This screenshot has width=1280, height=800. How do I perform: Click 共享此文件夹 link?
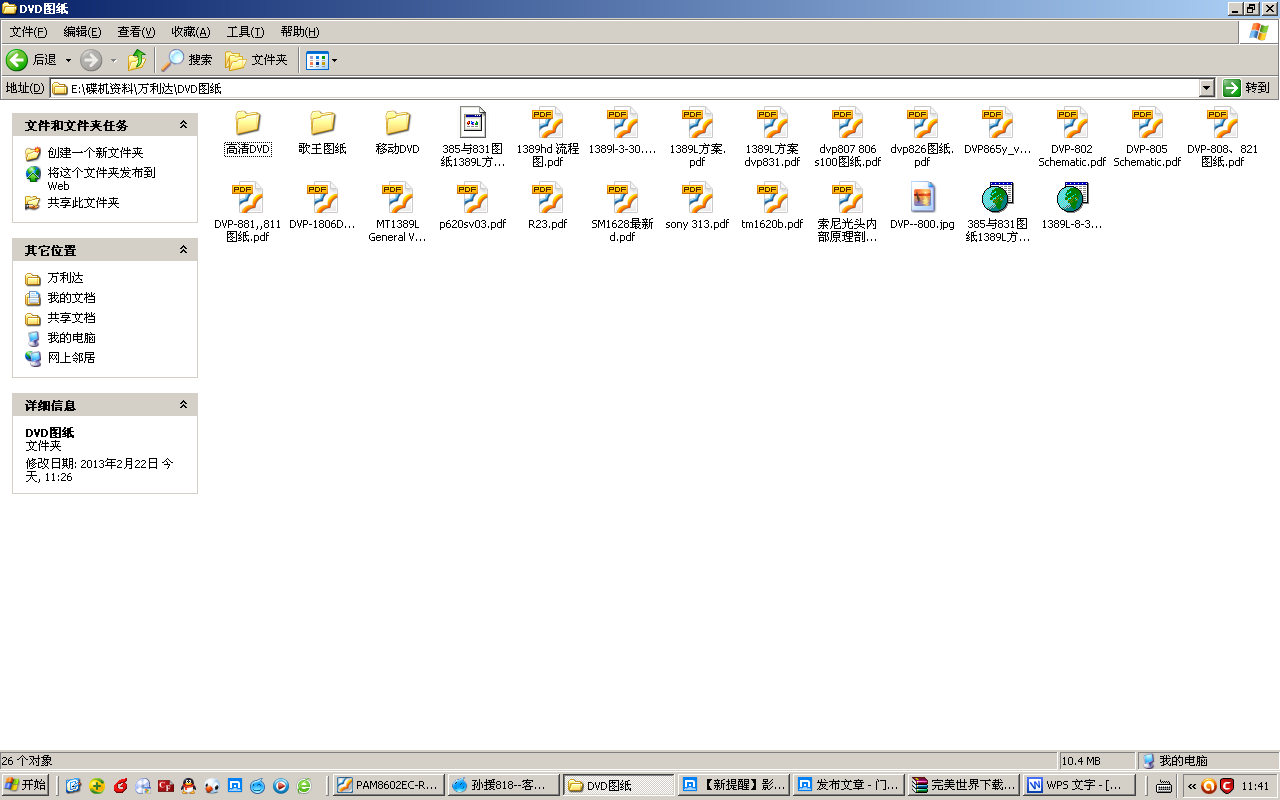83,203
